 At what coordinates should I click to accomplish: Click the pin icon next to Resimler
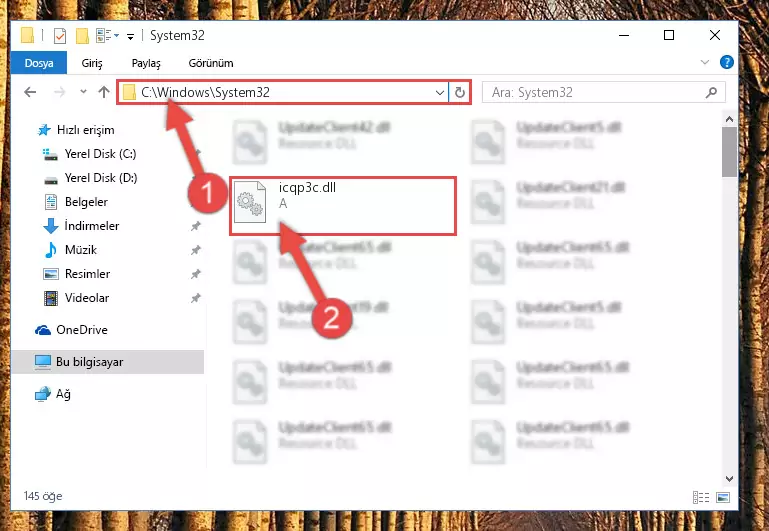coord(196,274)
